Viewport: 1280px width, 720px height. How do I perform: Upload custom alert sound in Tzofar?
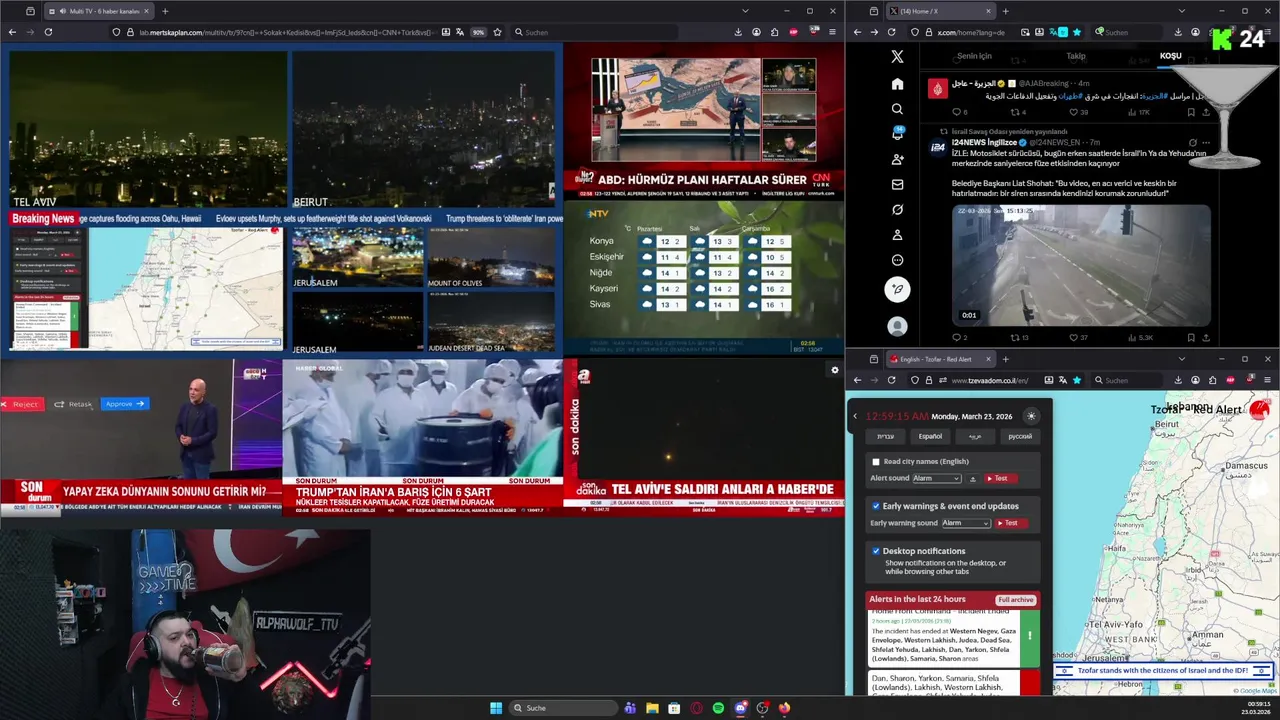[x=972, y=479]
